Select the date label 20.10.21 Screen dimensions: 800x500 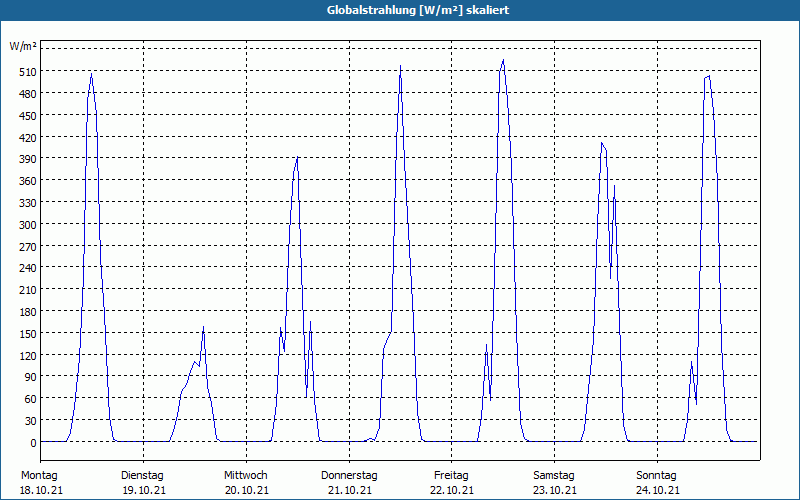click(x=247, y=490)
